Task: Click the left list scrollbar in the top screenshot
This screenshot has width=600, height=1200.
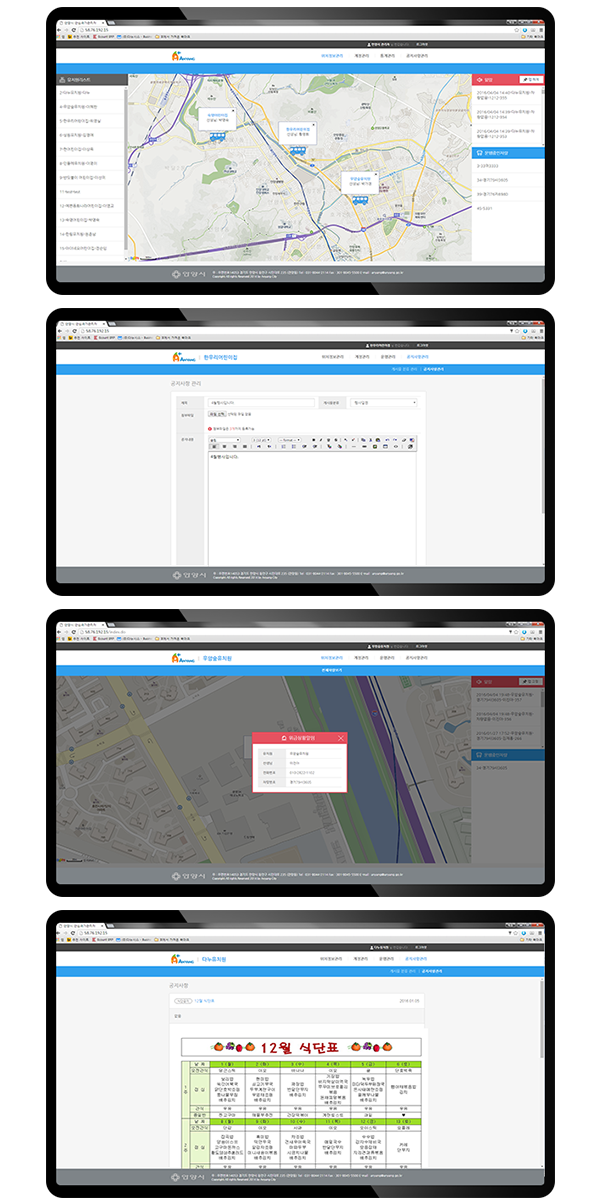Action: coord(125,170)
